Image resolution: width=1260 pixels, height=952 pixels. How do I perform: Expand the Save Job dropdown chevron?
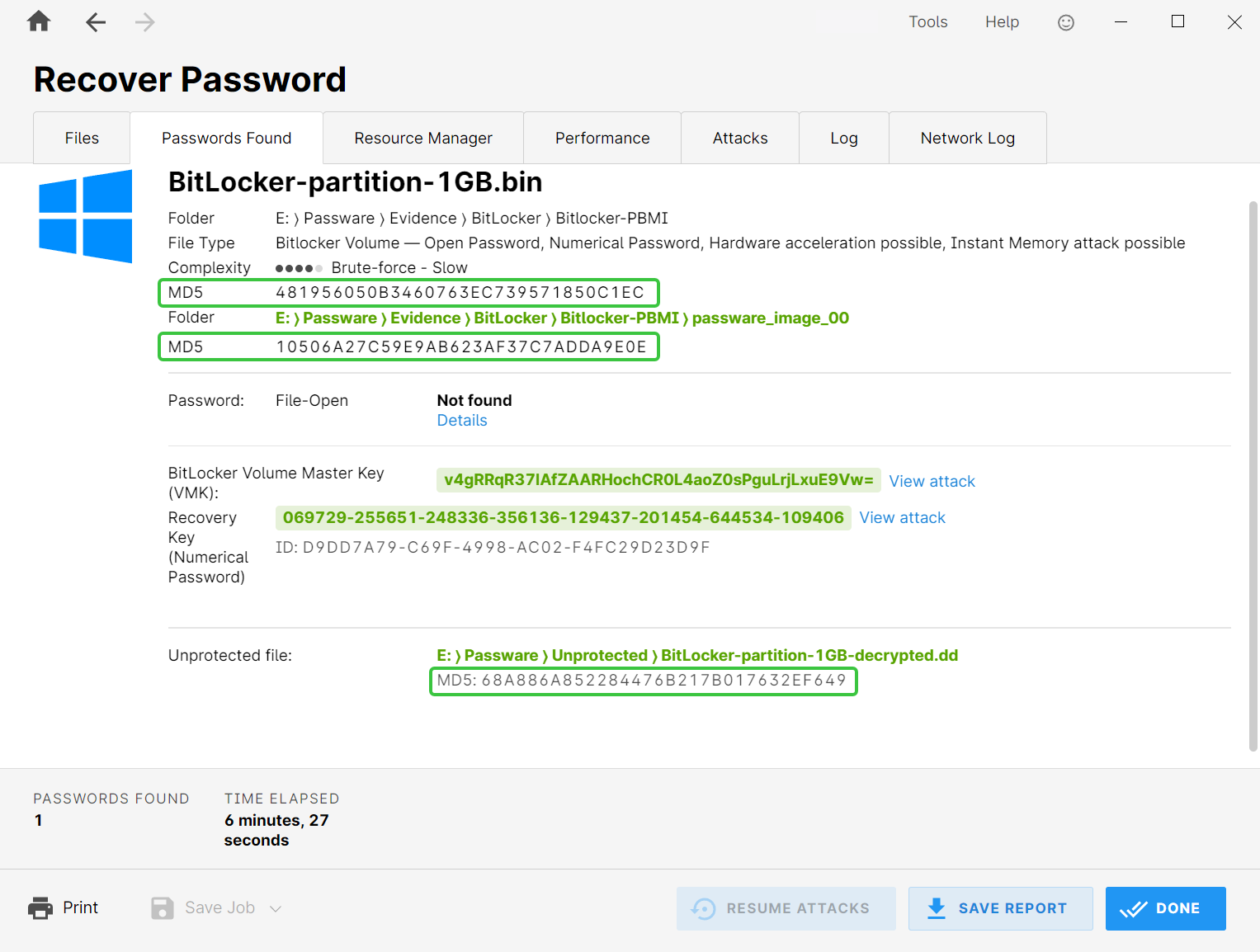pos(276,909)
